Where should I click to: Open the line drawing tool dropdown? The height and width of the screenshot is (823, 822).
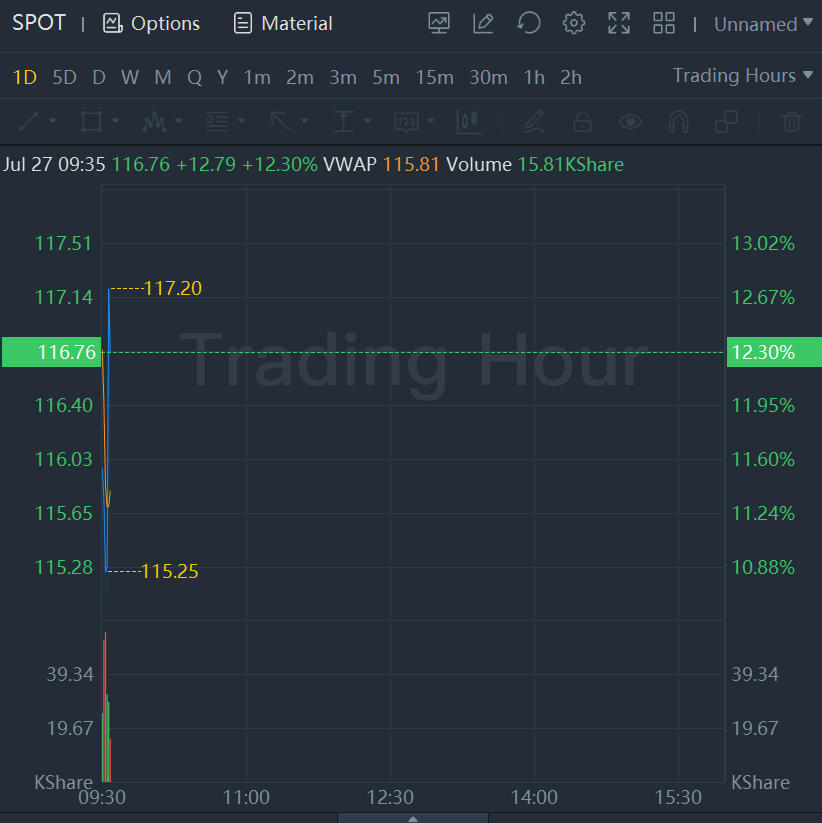tap(38, 122)
